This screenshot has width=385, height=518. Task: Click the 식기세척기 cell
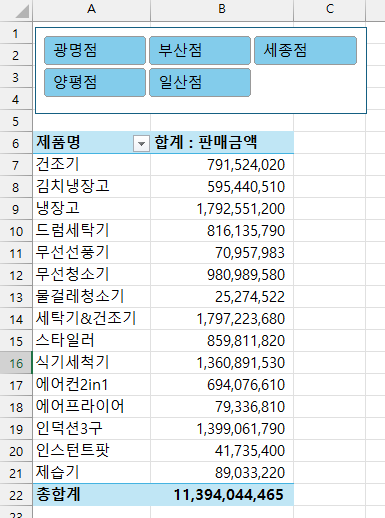[x=92, y=363]
